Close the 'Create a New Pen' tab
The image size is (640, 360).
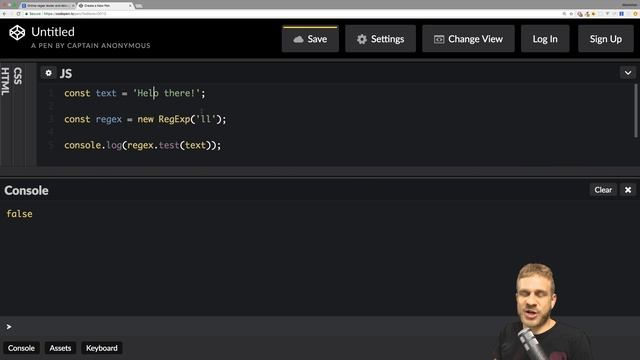click(x=131, y=6)
